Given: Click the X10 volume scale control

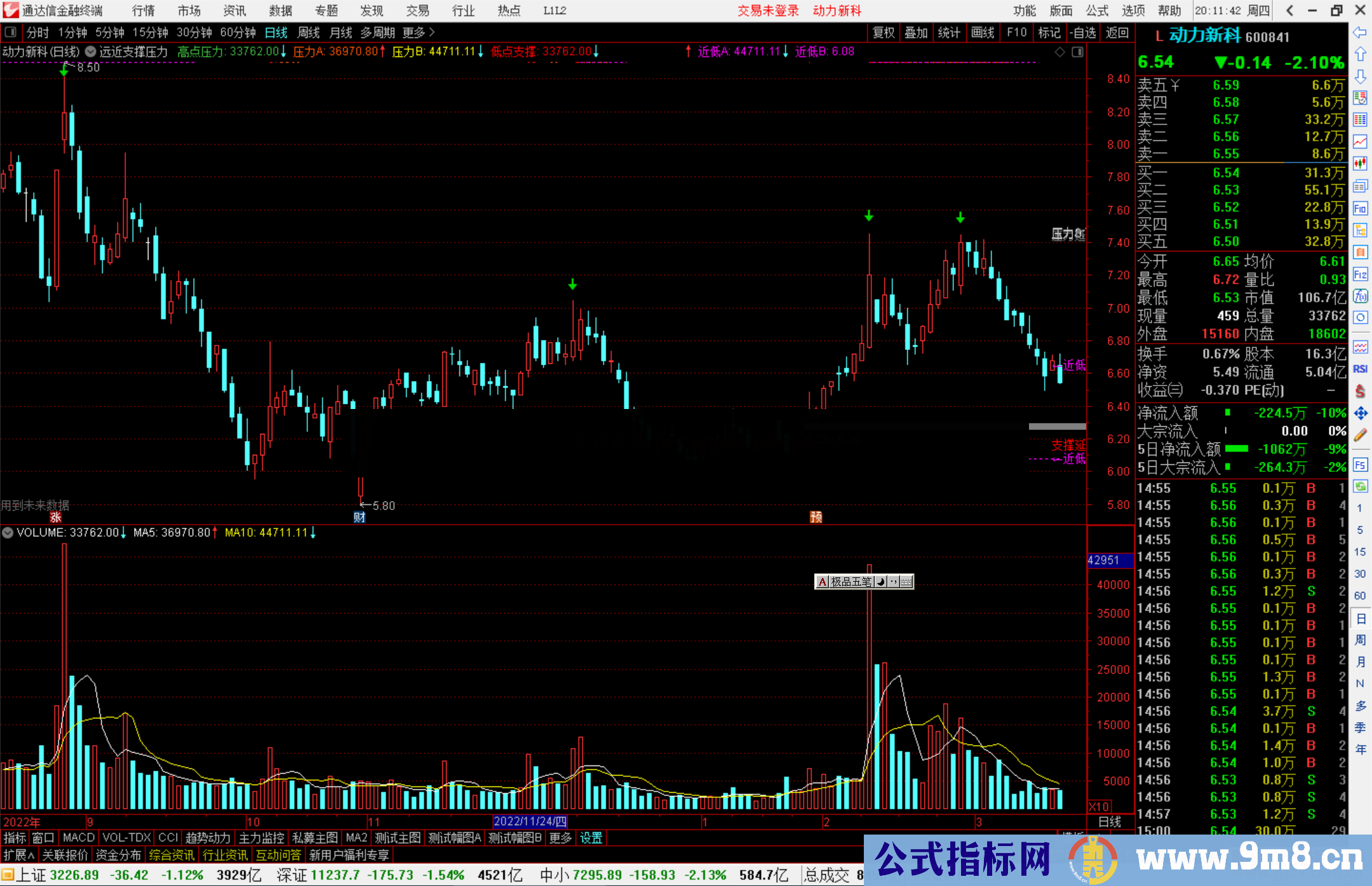Looking at the screenshot, I should point(1099,807).
